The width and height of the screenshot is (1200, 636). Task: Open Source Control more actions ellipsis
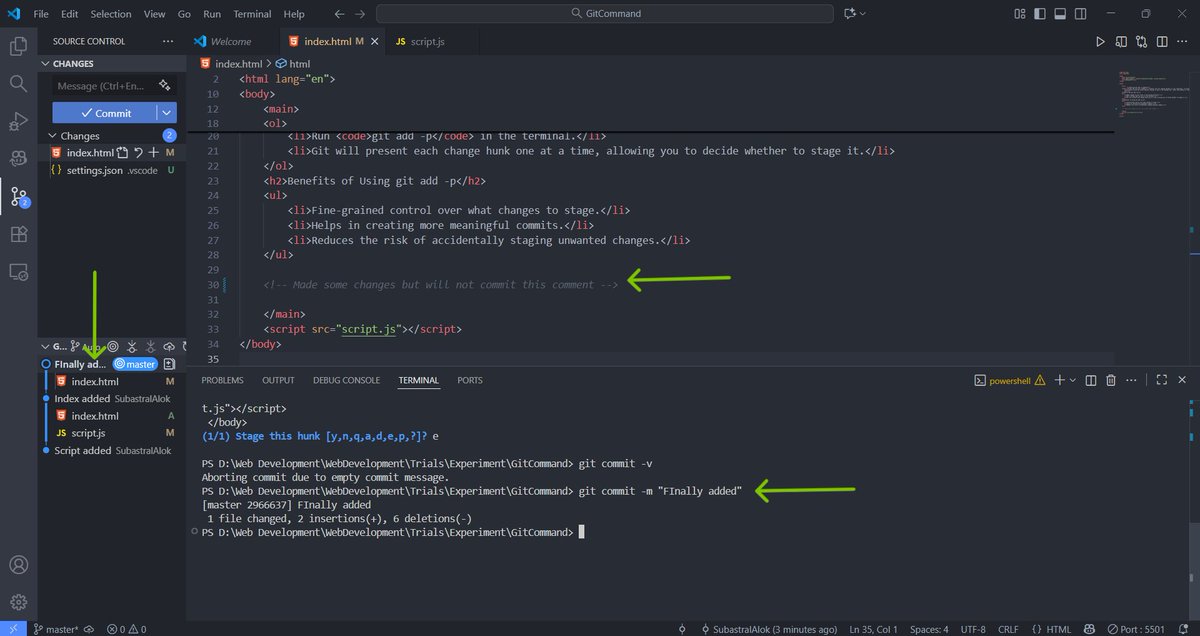(168, 41)
